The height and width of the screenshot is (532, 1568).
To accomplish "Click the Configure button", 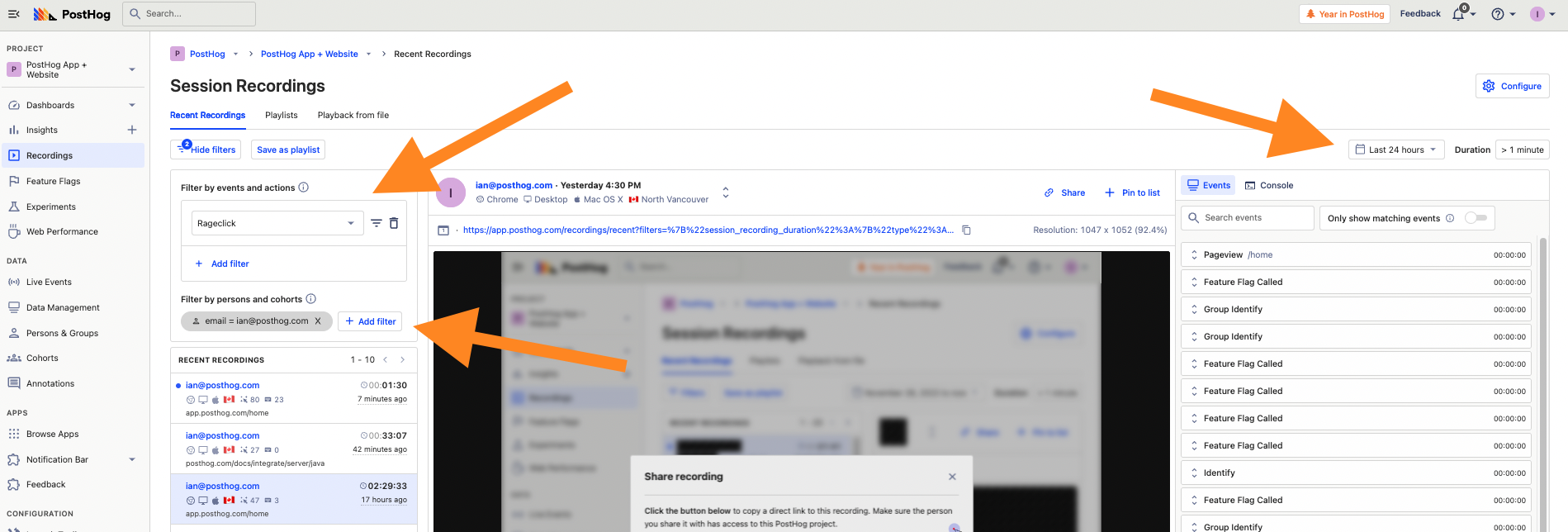I will [x=1512, y=86].
